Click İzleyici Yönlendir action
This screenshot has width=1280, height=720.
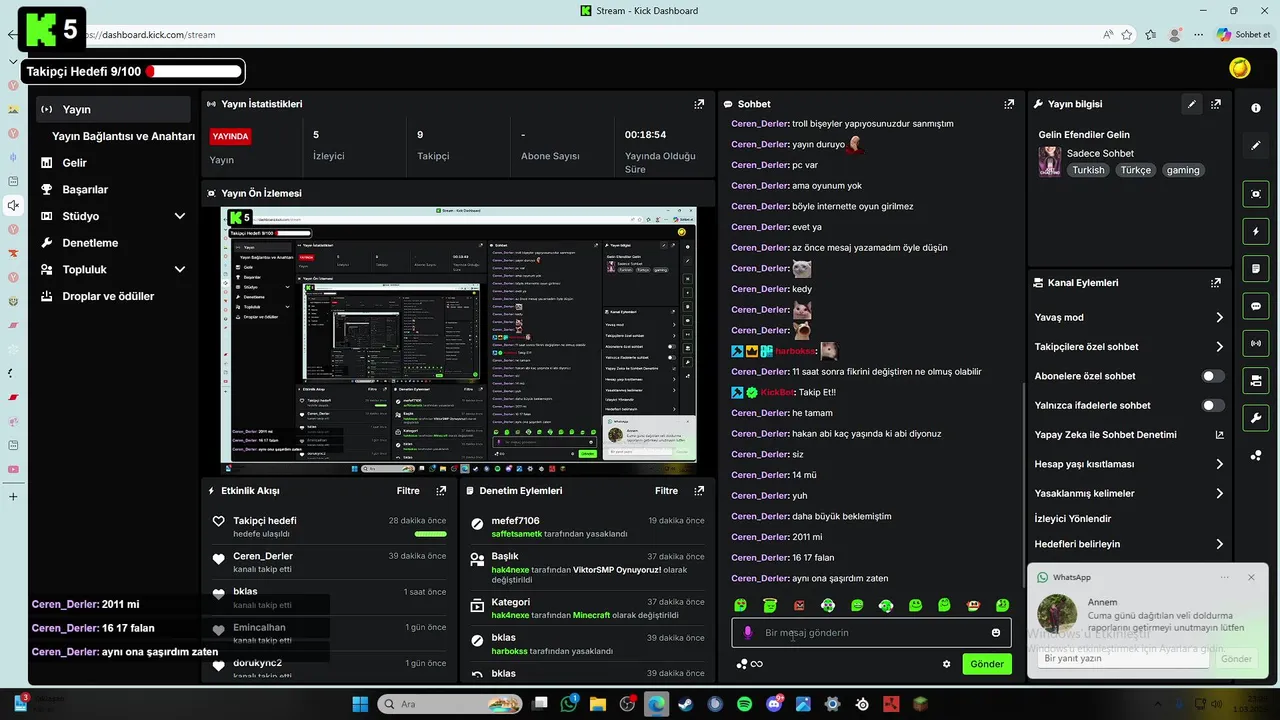point(1073,519)
